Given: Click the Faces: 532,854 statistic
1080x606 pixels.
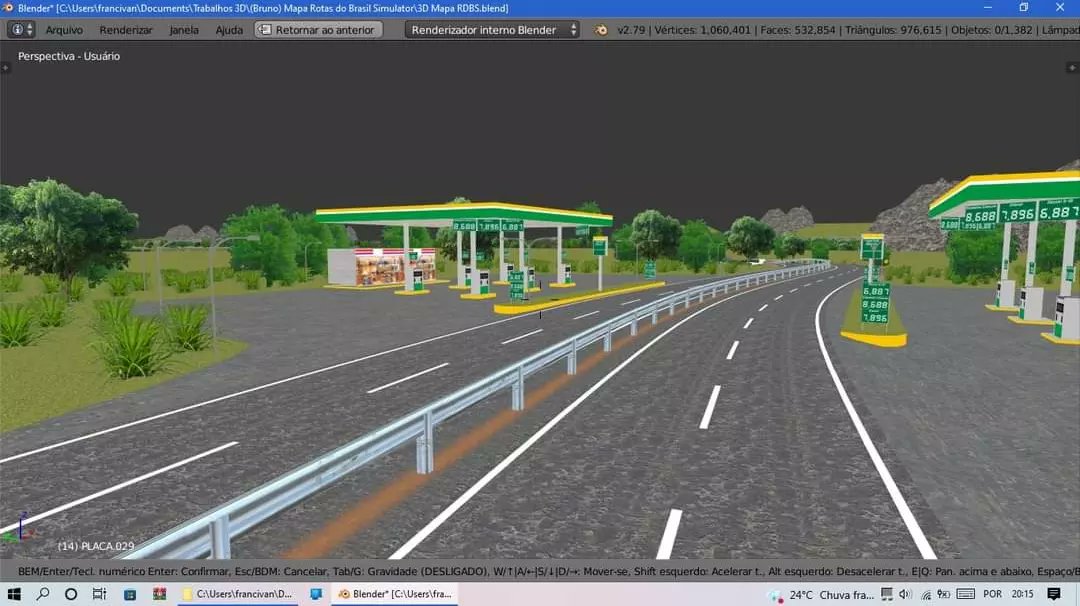Looking at the screenshot, I should [798, 30].
